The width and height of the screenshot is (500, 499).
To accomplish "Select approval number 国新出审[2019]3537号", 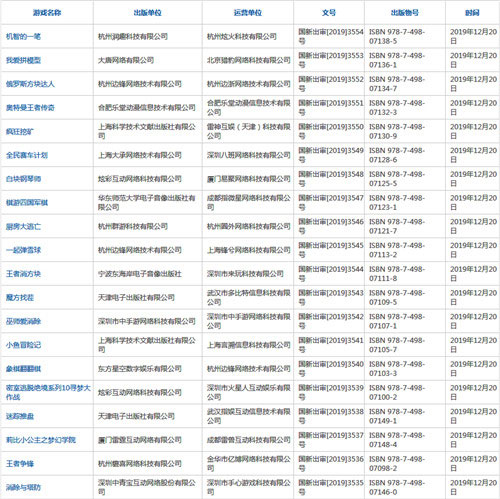I will (x=331, y=440).
